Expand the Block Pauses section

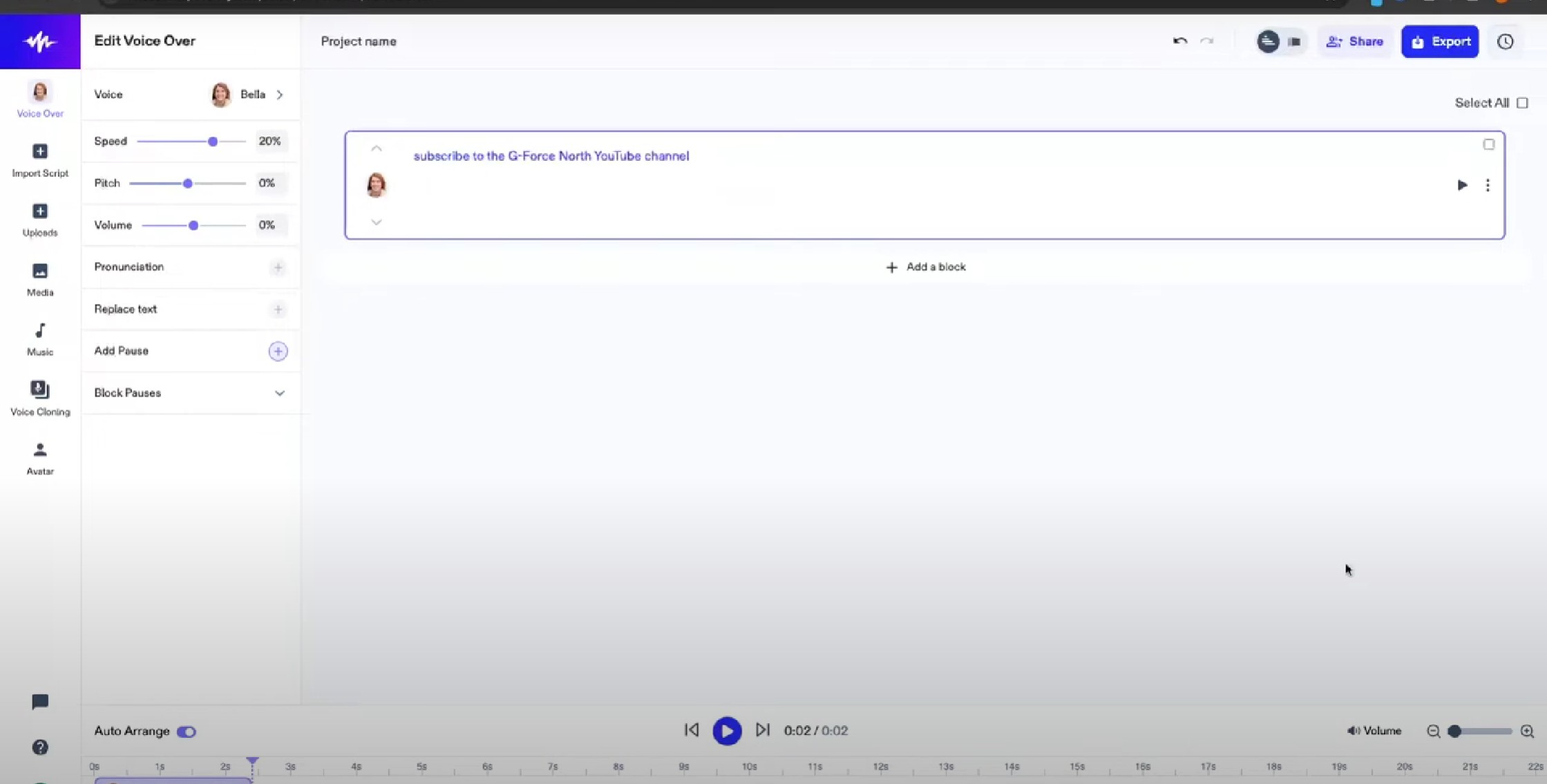pyautogui.click(x=279, y=393)
